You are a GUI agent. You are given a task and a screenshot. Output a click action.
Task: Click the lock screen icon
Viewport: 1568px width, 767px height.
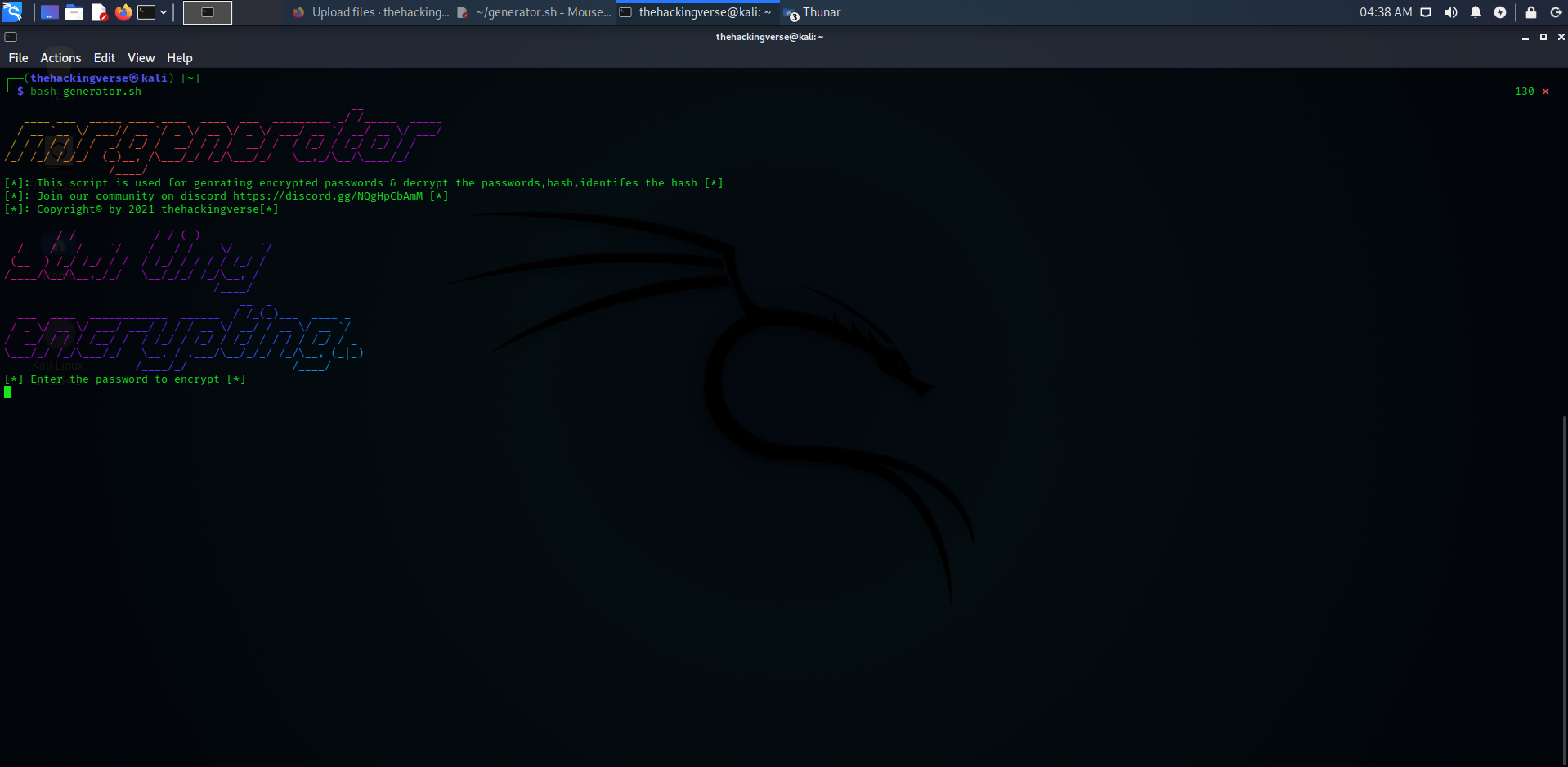[1532, 12]
